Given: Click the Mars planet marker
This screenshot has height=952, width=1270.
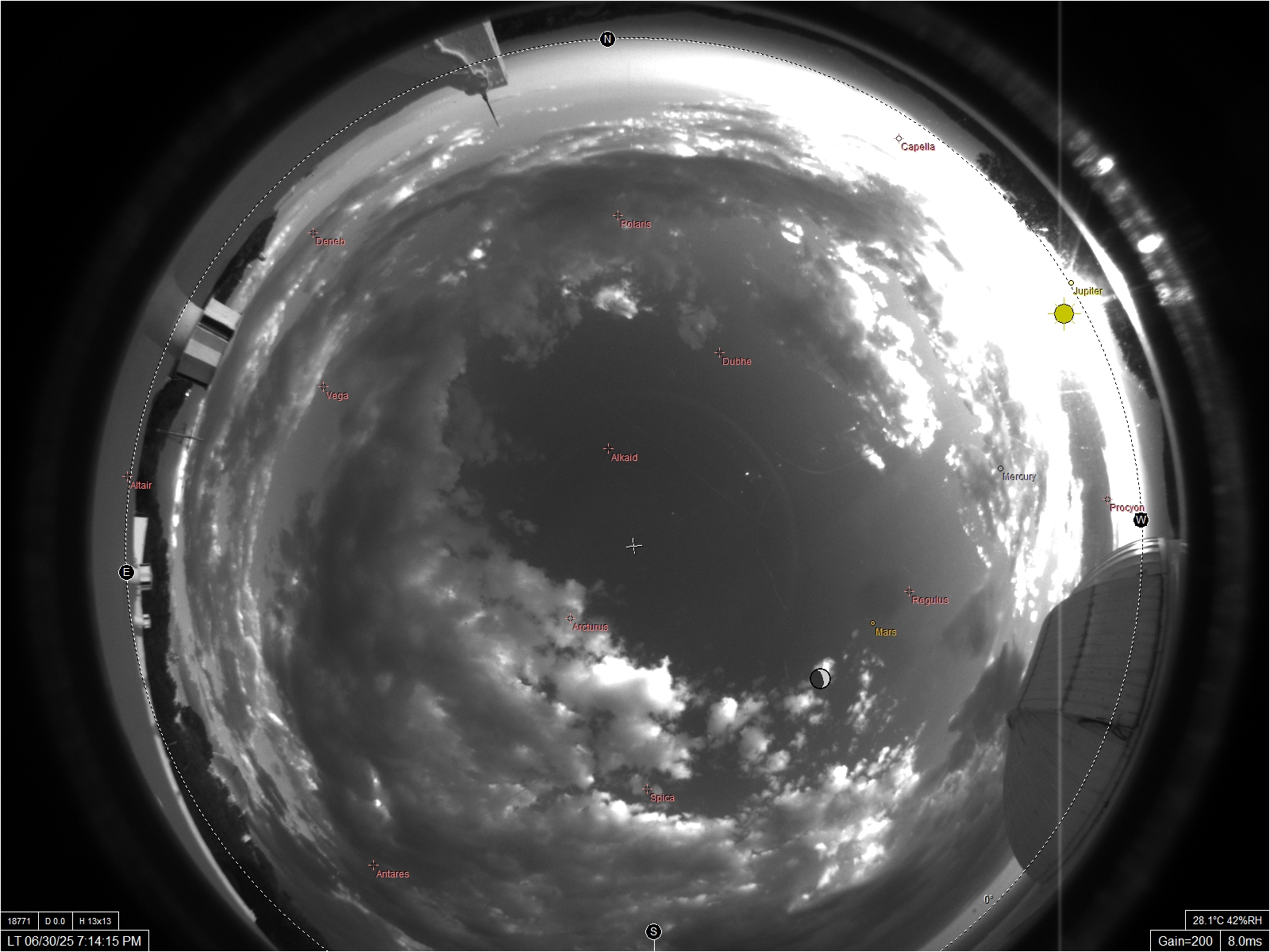Looking at the screenshot, I should coord(872,624).
